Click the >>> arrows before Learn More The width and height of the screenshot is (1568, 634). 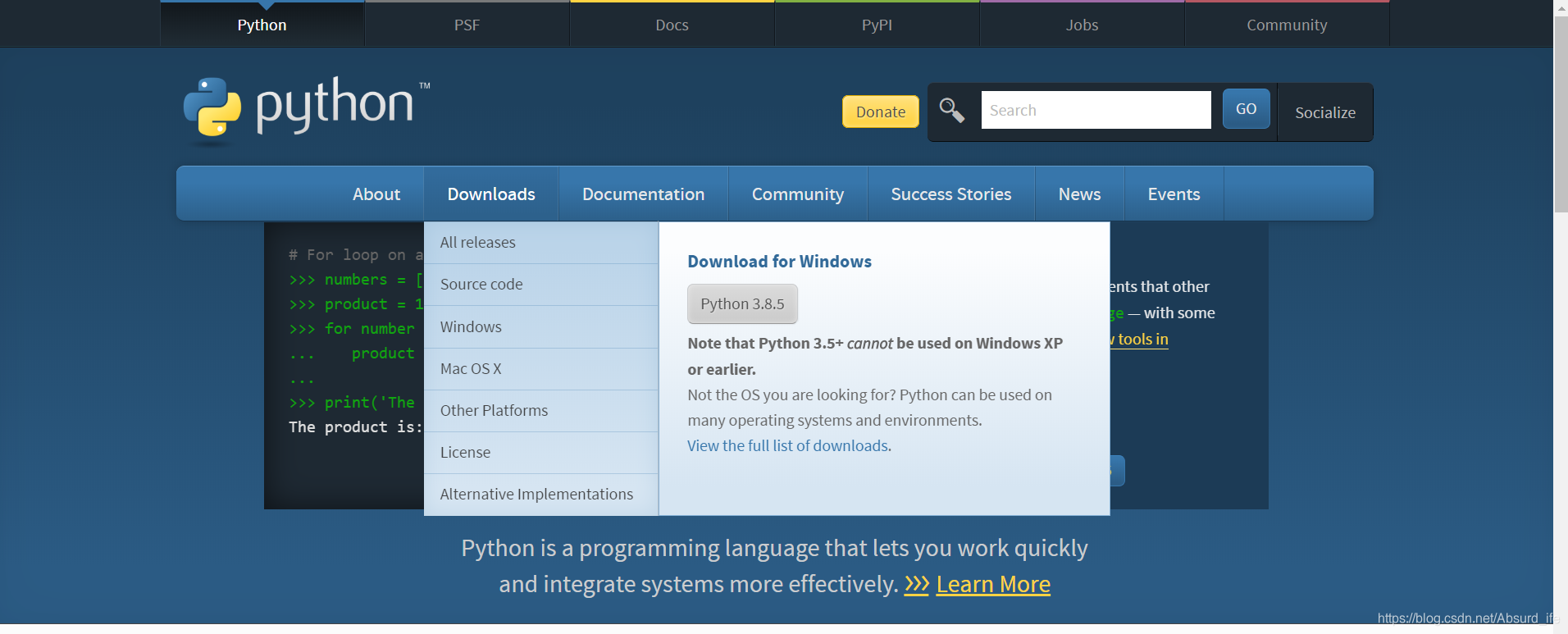click(916, 584)
